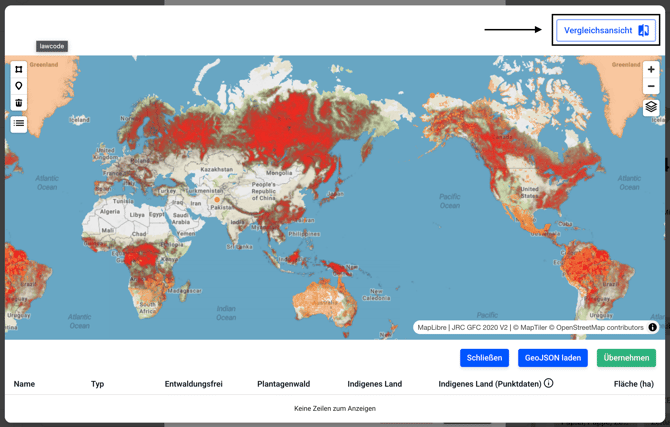Zoom in with the plus button

pyautogui.click(x=651, y=70)
